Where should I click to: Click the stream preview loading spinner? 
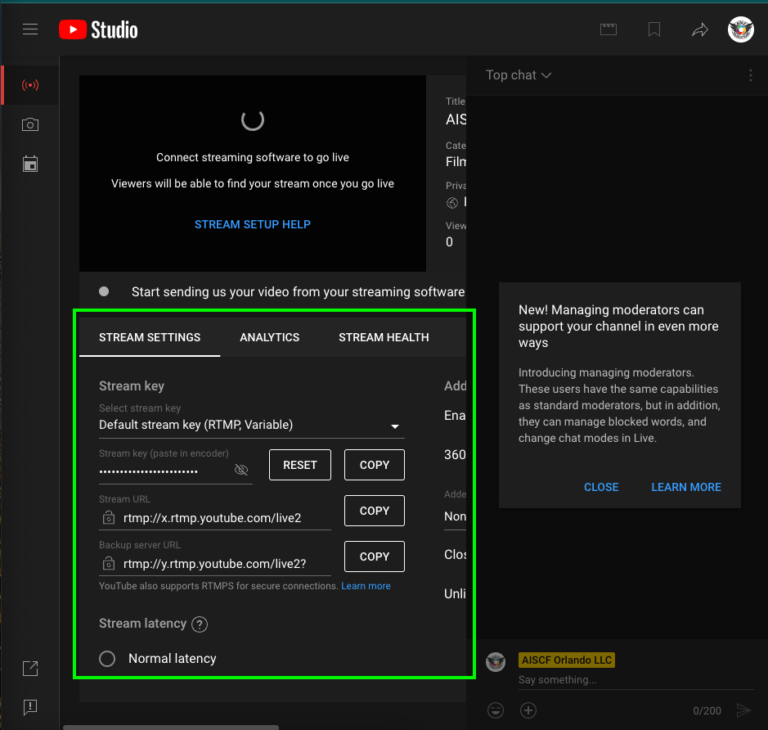(252, 120)
